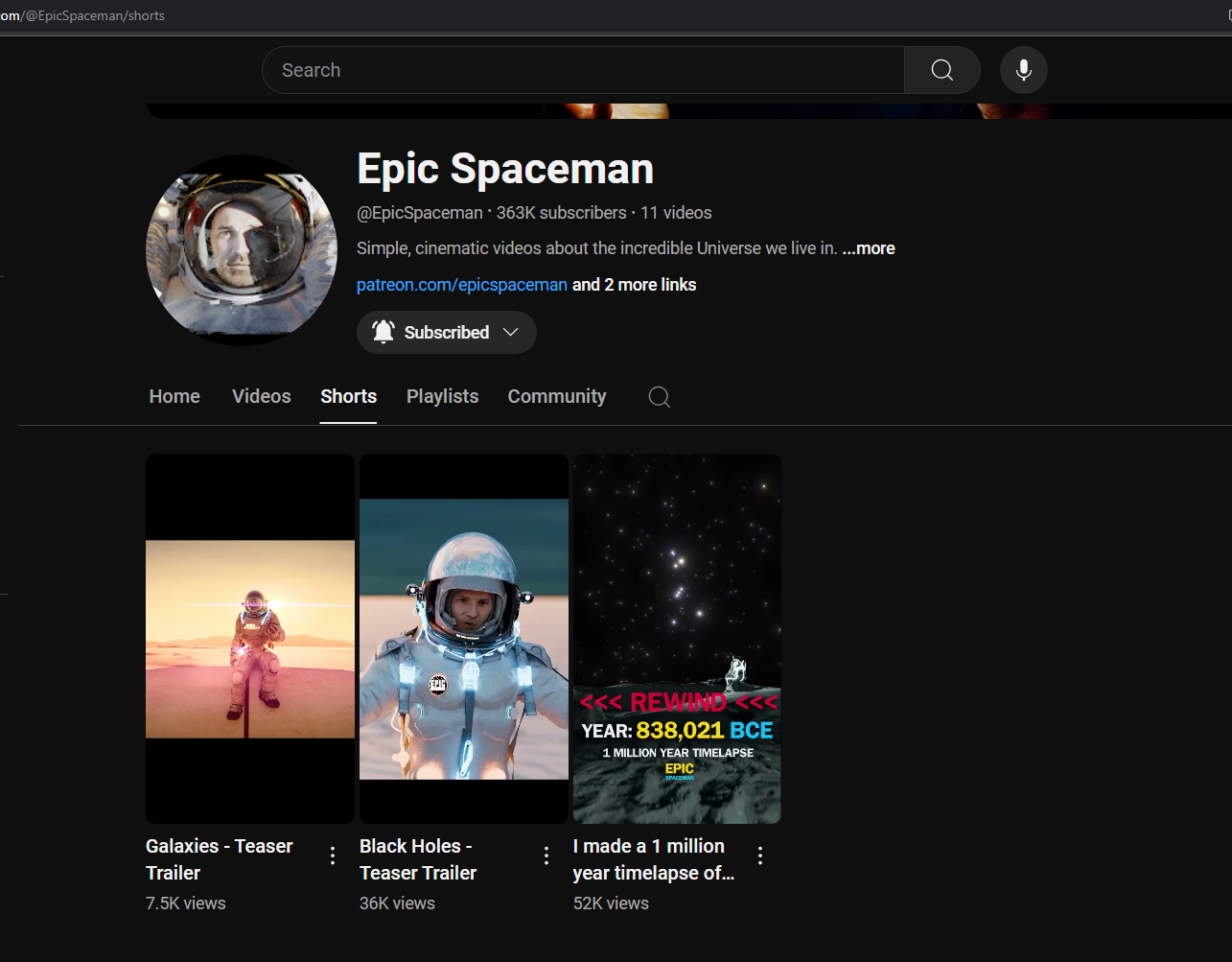Image resolution: width=1232 pixels, height=962 pixels.
Task: Switch to the Videos tab
Action: tap(262, 396)
